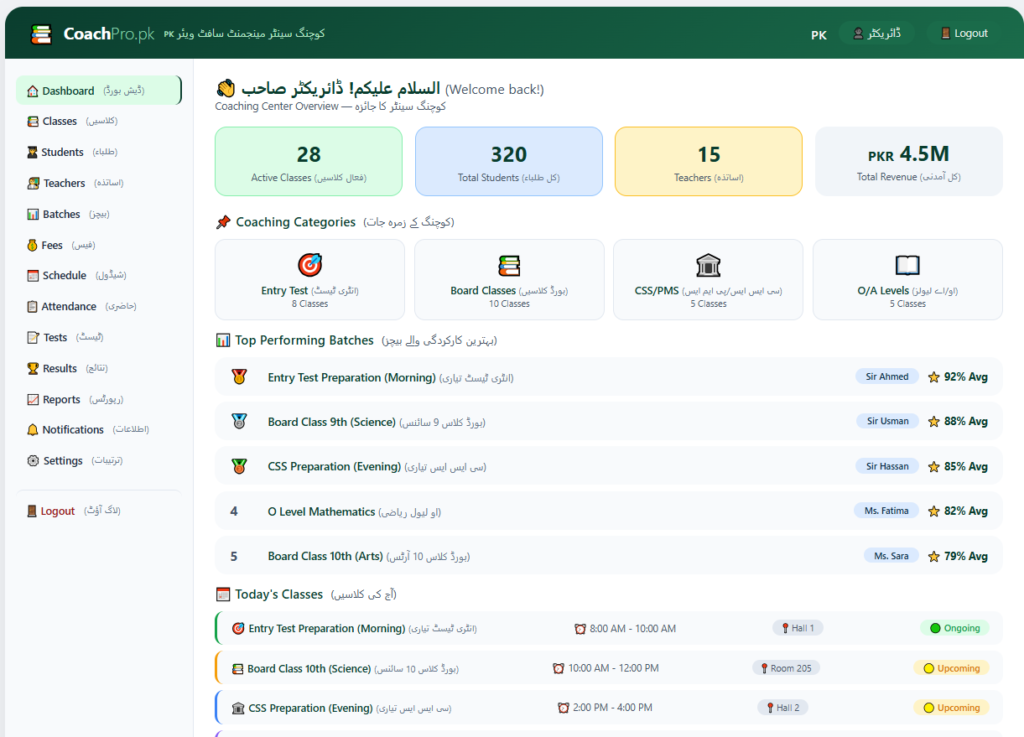
Task: Open the PKR 4.5M Total Revenue card
Action: coord(908,161)
